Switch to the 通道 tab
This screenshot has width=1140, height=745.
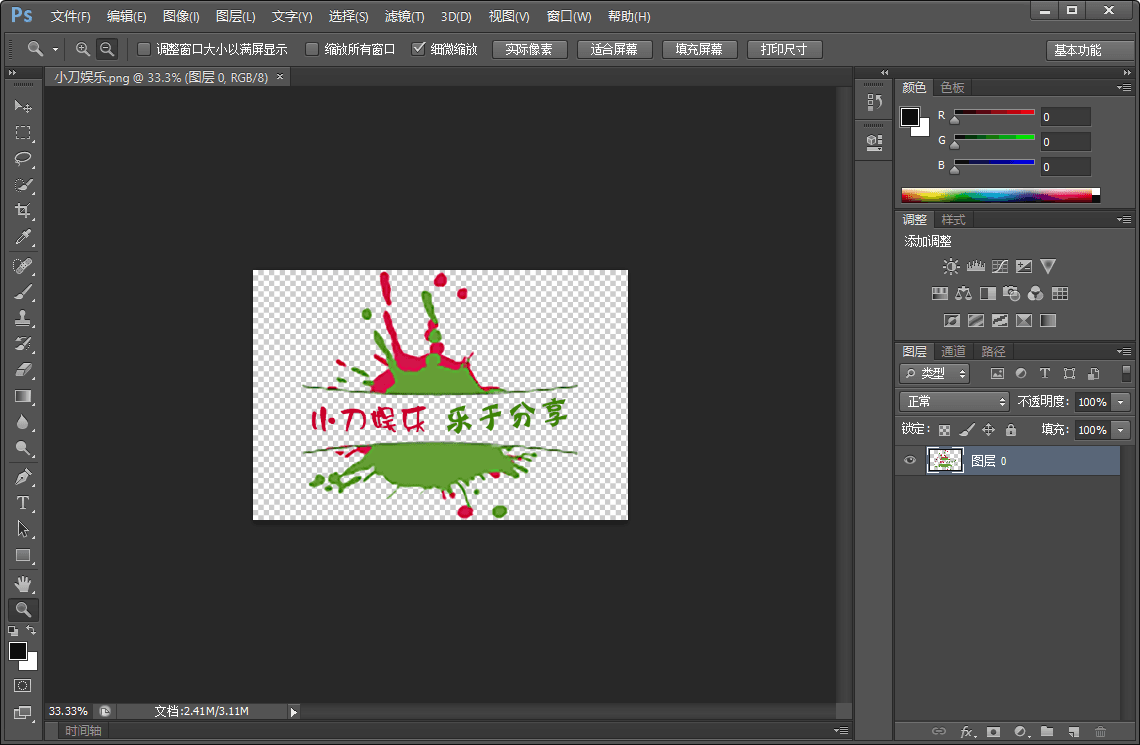pos(954,351)
